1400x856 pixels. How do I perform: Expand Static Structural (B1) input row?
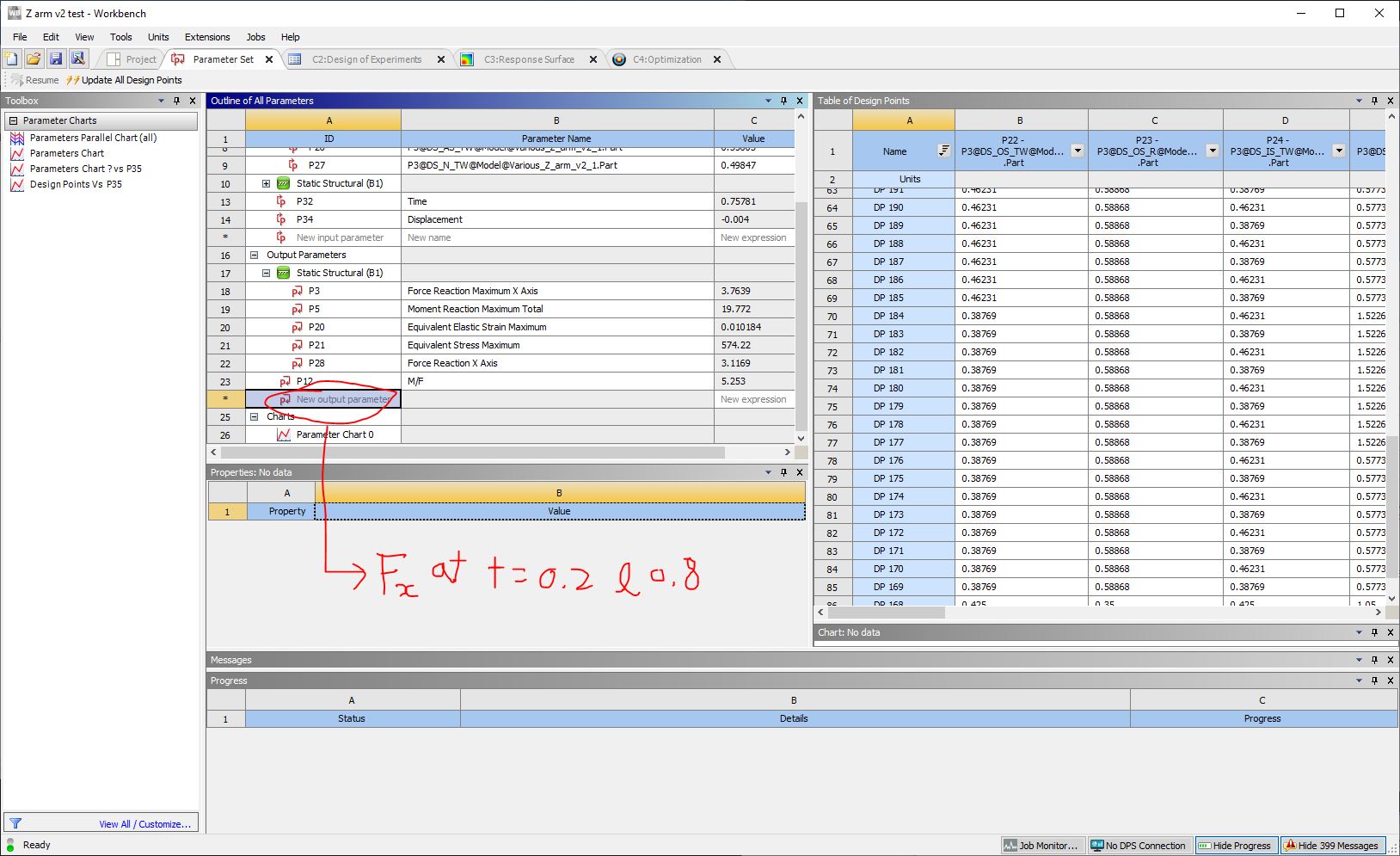click(x=266, y=183)
